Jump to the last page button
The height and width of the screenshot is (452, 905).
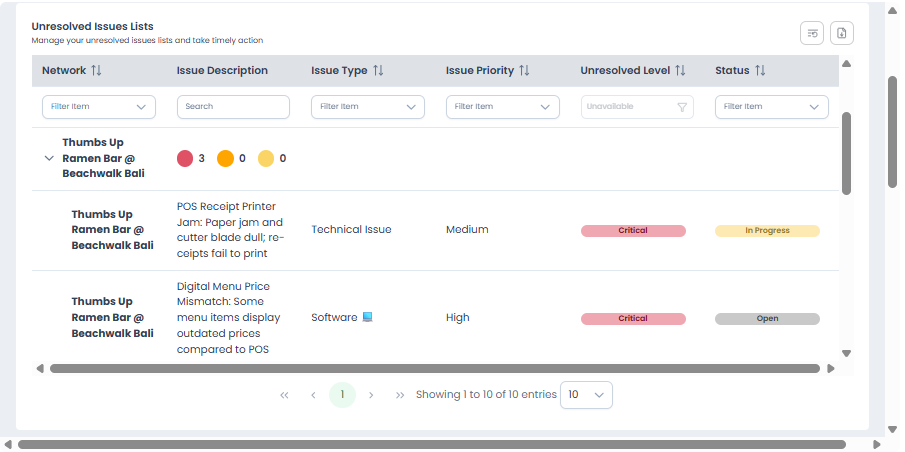pos(400,395)
